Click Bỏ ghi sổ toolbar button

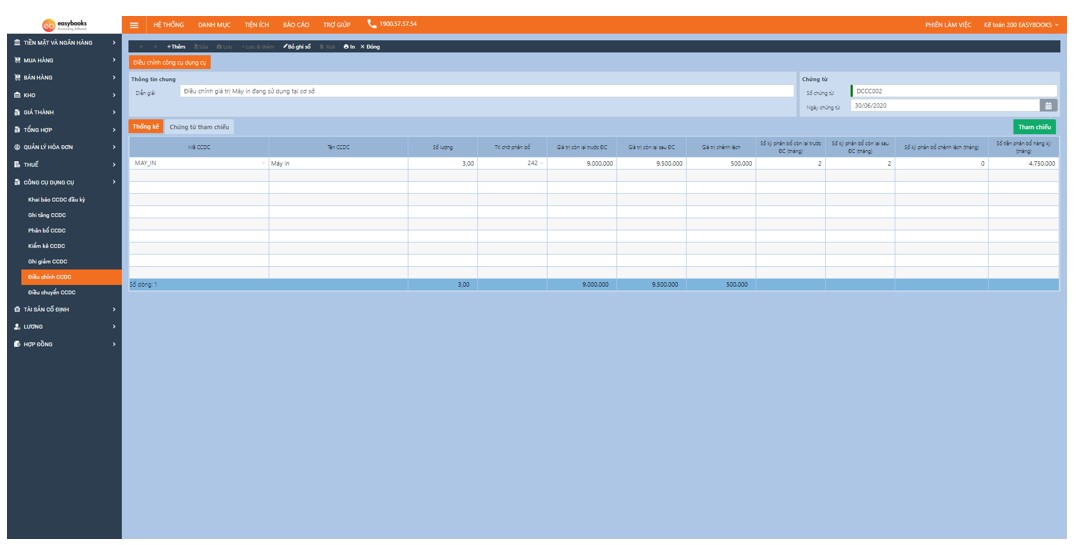click(x=297, y=47)
